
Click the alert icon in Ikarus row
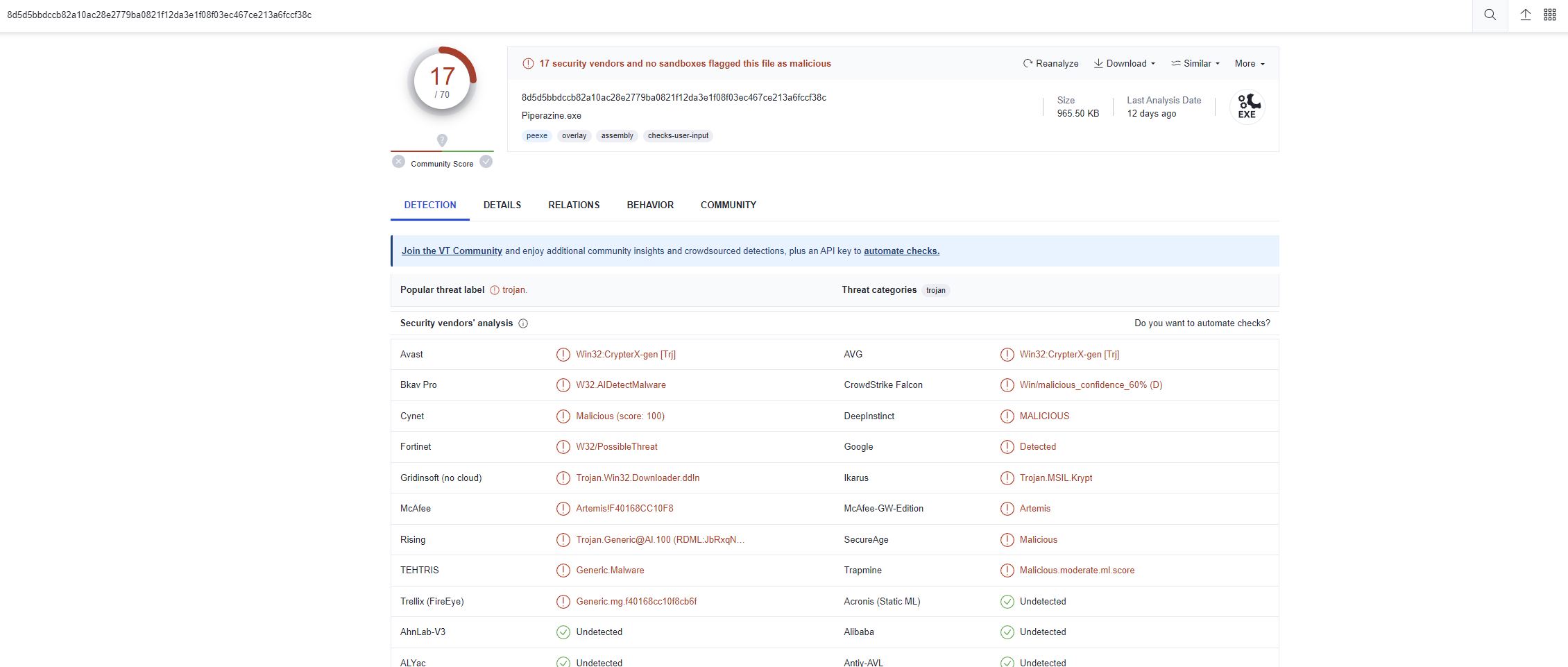(x=1007, y=478)
